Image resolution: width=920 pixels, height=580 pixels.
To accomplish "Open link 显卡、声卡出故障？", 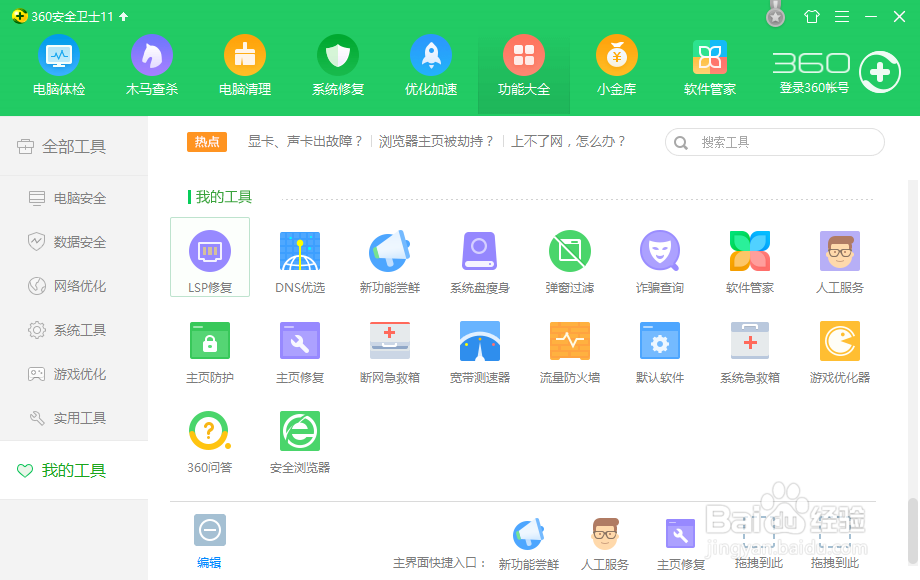I will tap(305, 141).
